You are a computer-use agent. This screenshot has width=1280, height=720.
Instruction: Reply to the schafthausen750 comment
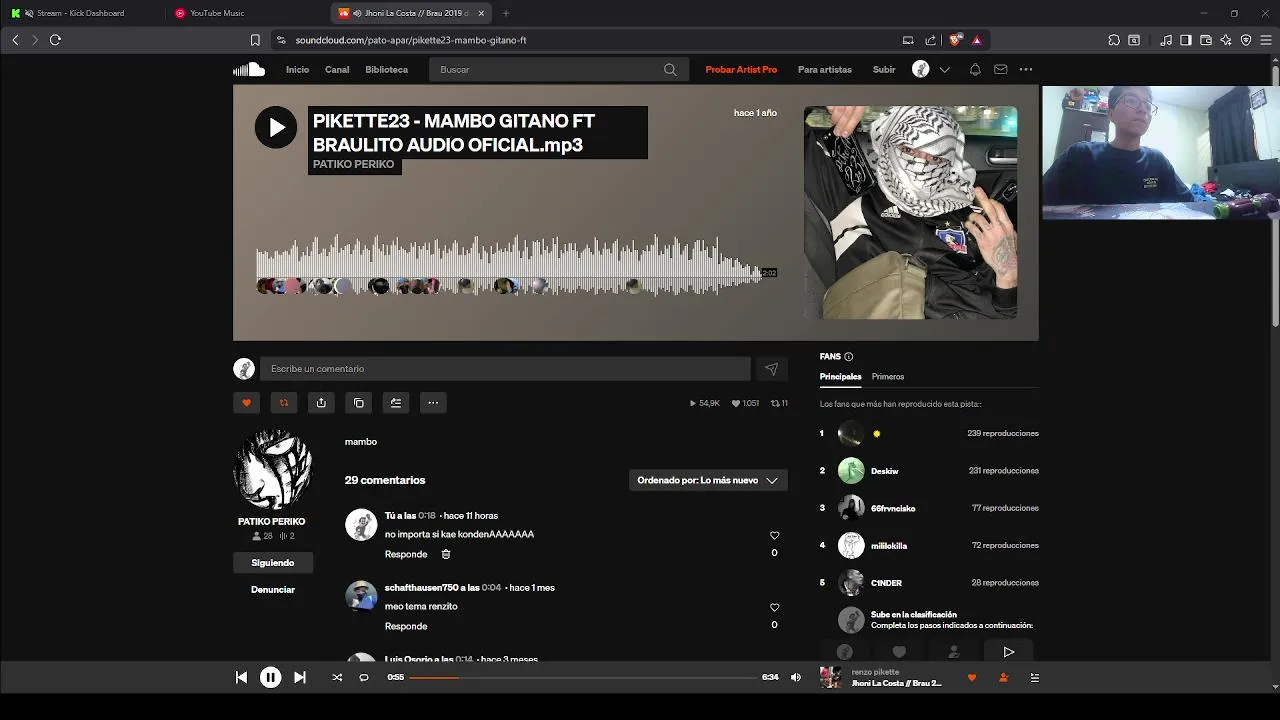(406, 626)
